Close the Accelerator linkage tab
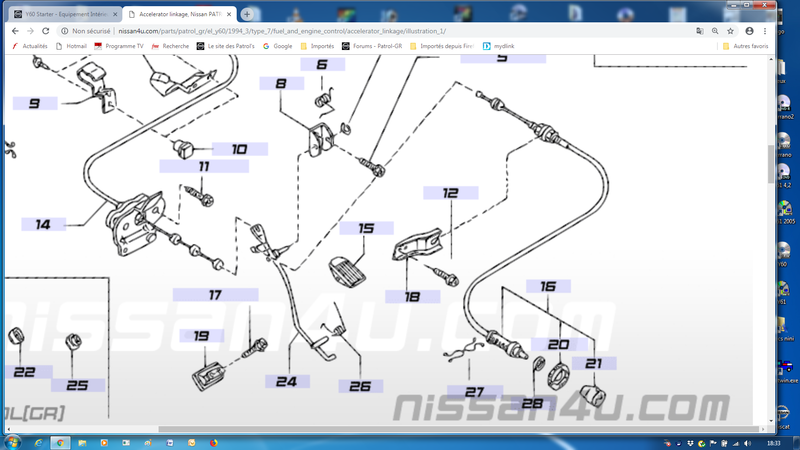Image resolution: width=800 pixels, height=450 pixels. click(229, 14)
